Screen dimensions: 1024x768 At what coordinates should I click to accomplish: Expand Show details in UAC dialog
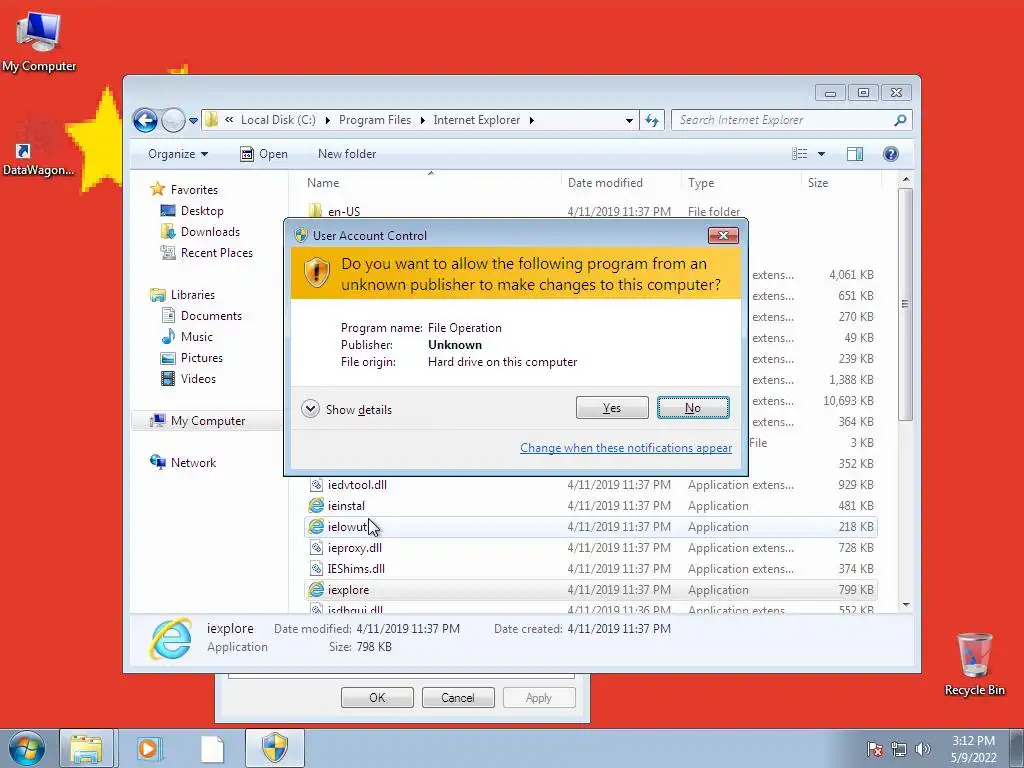click(347, 409)
